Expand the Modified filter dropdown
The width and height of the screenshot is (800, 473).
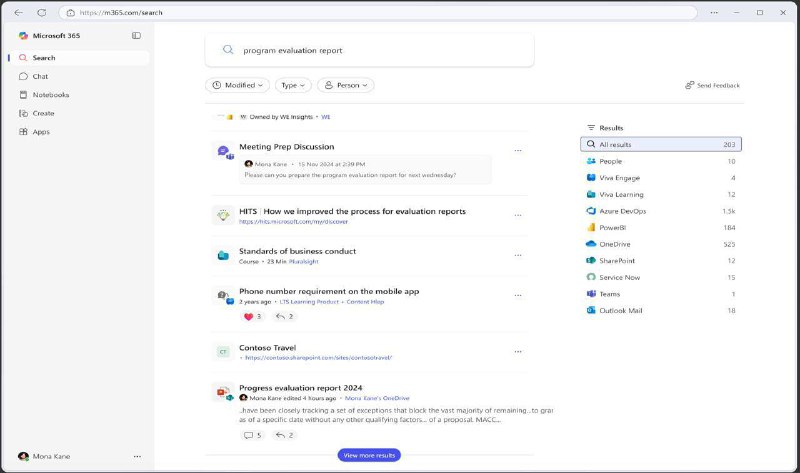click(x=239, y=85)
